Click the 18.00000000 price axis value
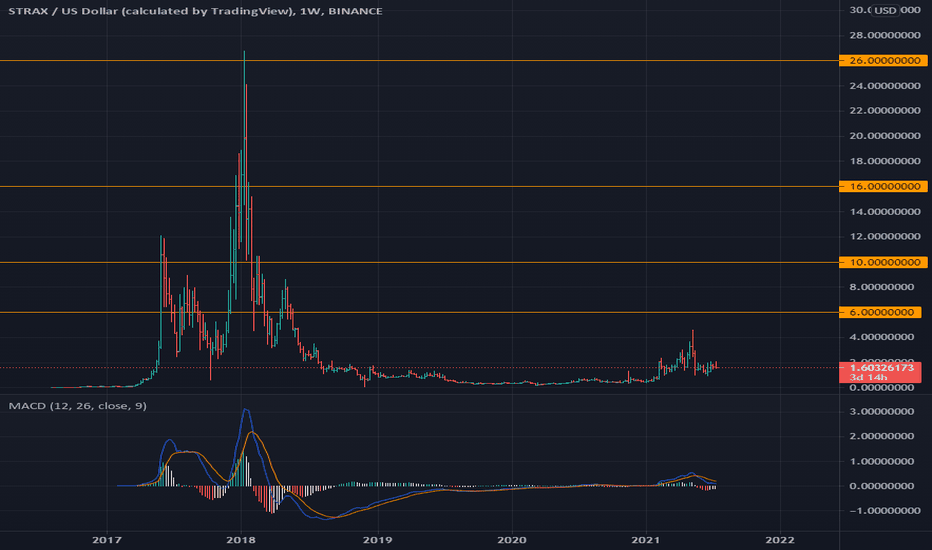The height and width of the screenshot is (550, 932). coord(885,161)
